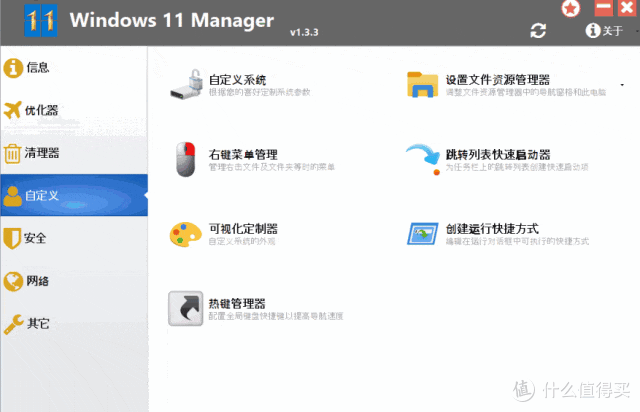
Task: Select the 安全 shield icon
Action: 12,238
